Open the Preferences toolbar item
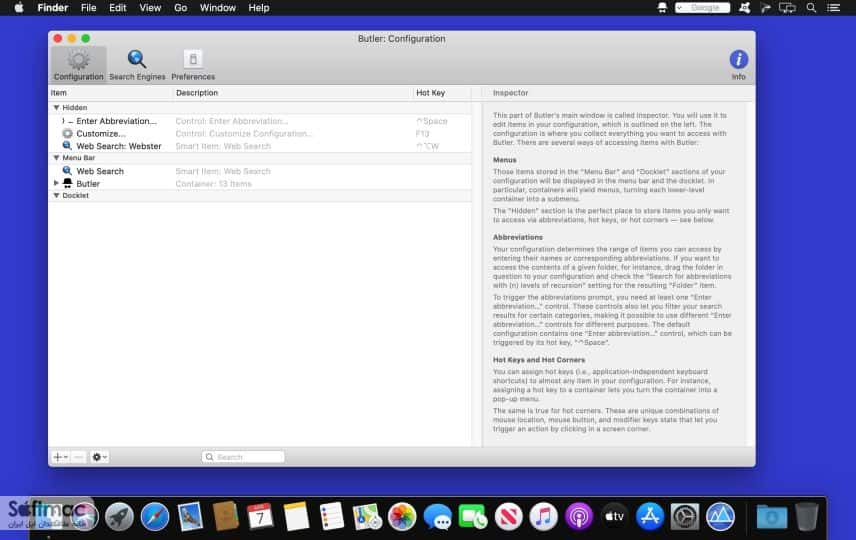The image size is (856, 540). click(x=193, y=65)
